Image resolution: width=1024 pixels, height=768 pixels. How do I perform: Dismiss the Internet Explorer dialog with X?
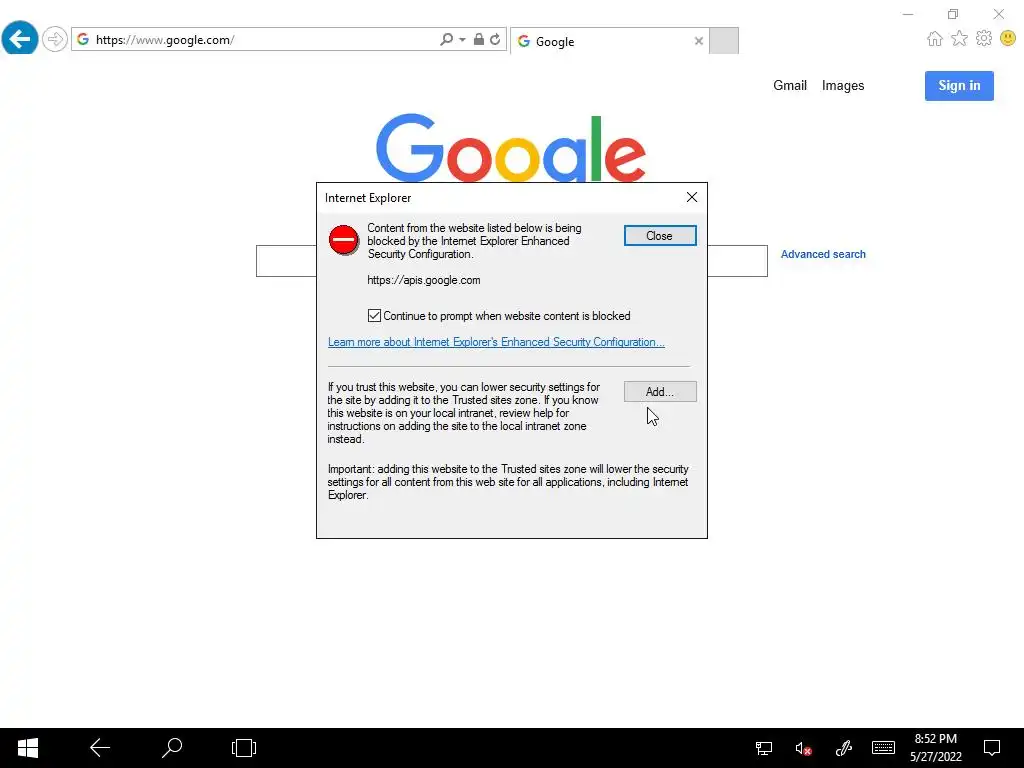(x=692, y=197)
